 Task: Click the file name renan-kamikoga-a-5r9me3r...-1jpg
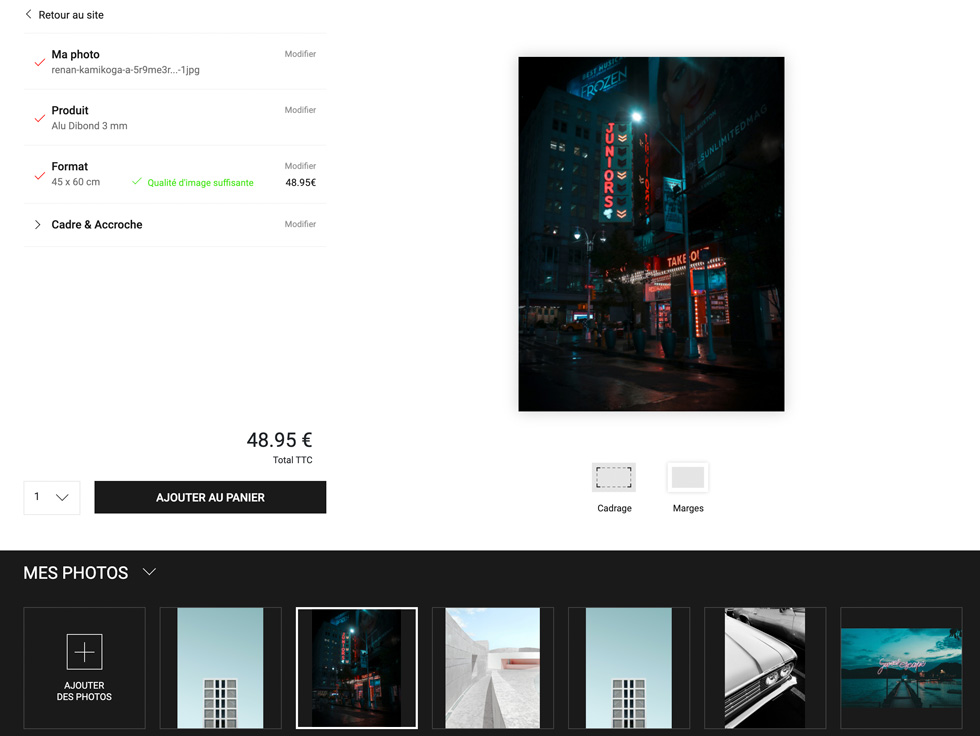pyautogui.click(x=126, y=70)
